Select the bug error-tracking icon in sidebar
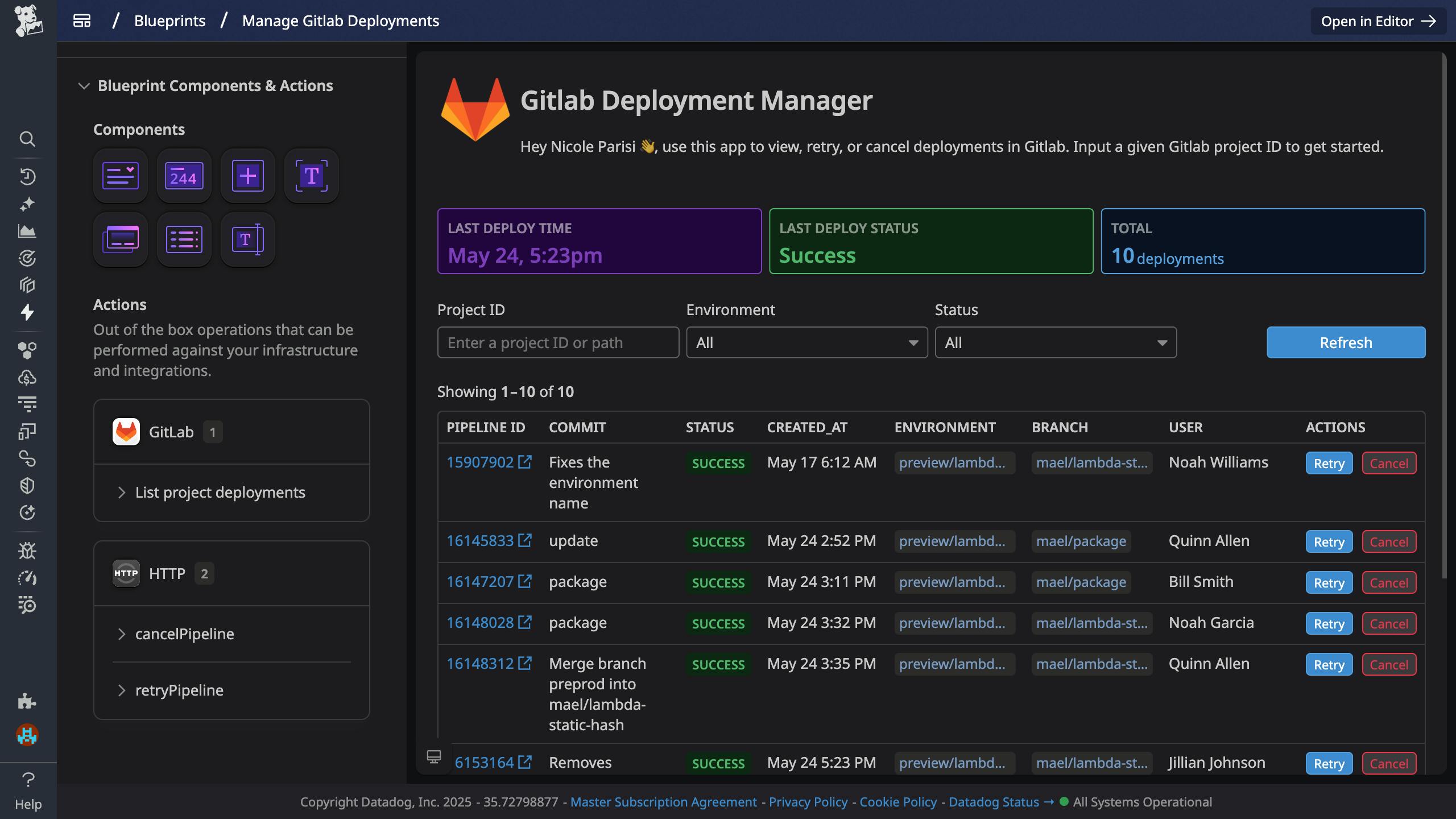This screenshot has height=819, width=1456. [x=28, y=550]
